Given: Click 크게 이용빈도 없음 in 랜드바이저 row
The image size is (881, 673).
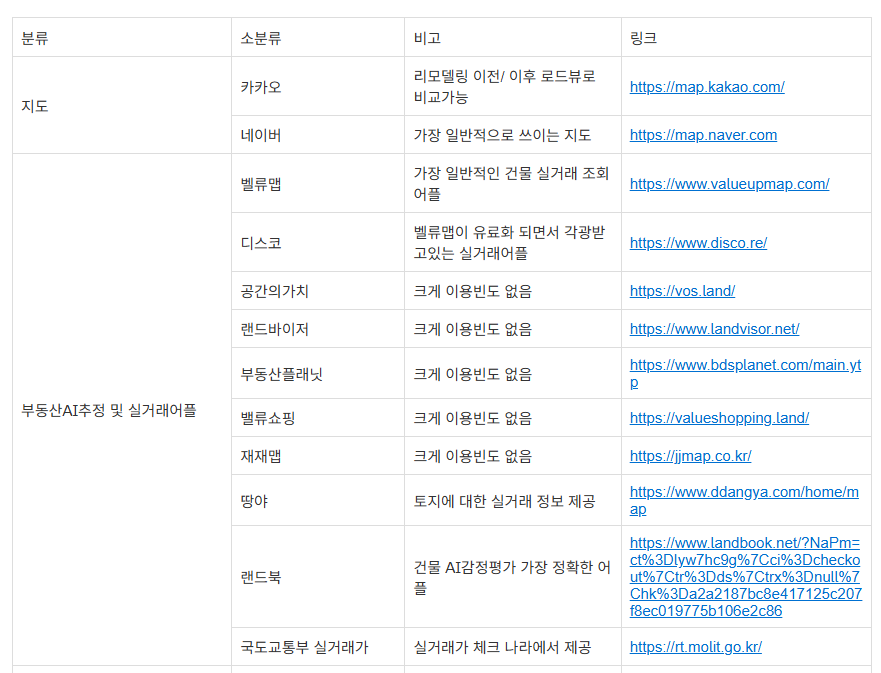Looking at the screenshot, I should [473, 329].
